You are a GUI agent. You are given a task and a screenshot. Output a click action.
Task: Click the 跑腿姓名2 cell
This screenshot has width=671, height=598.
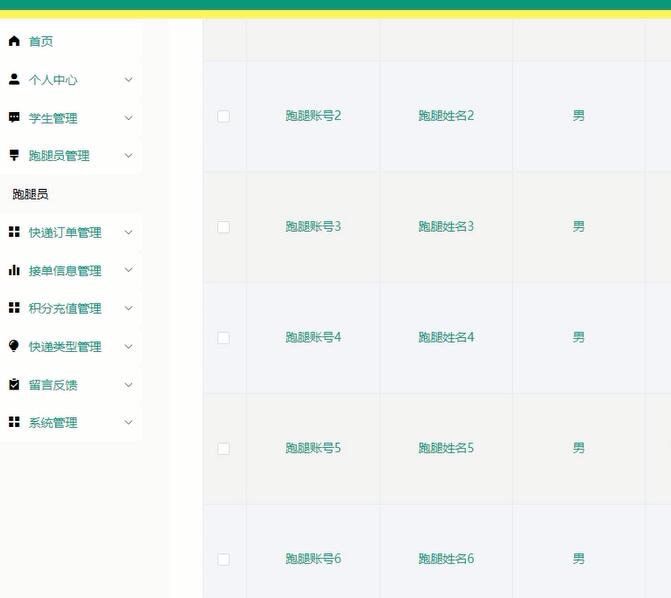[446, 116]
